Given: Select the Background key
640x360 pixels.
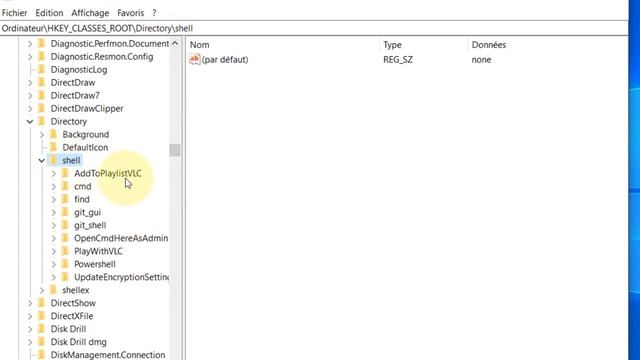Looking at the screenshot, I should point(86,135).
